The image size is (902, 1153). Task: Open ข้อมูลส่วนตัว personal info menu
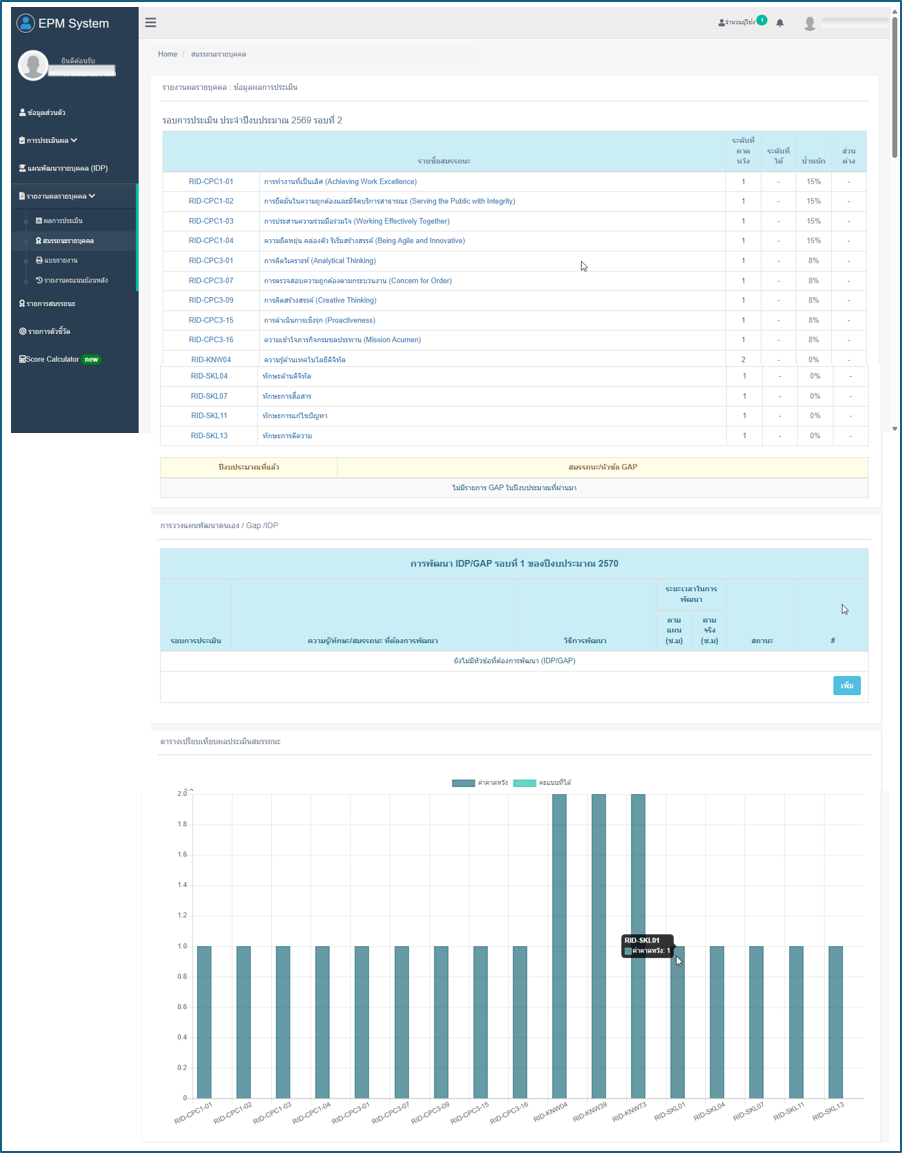(42, 113)
